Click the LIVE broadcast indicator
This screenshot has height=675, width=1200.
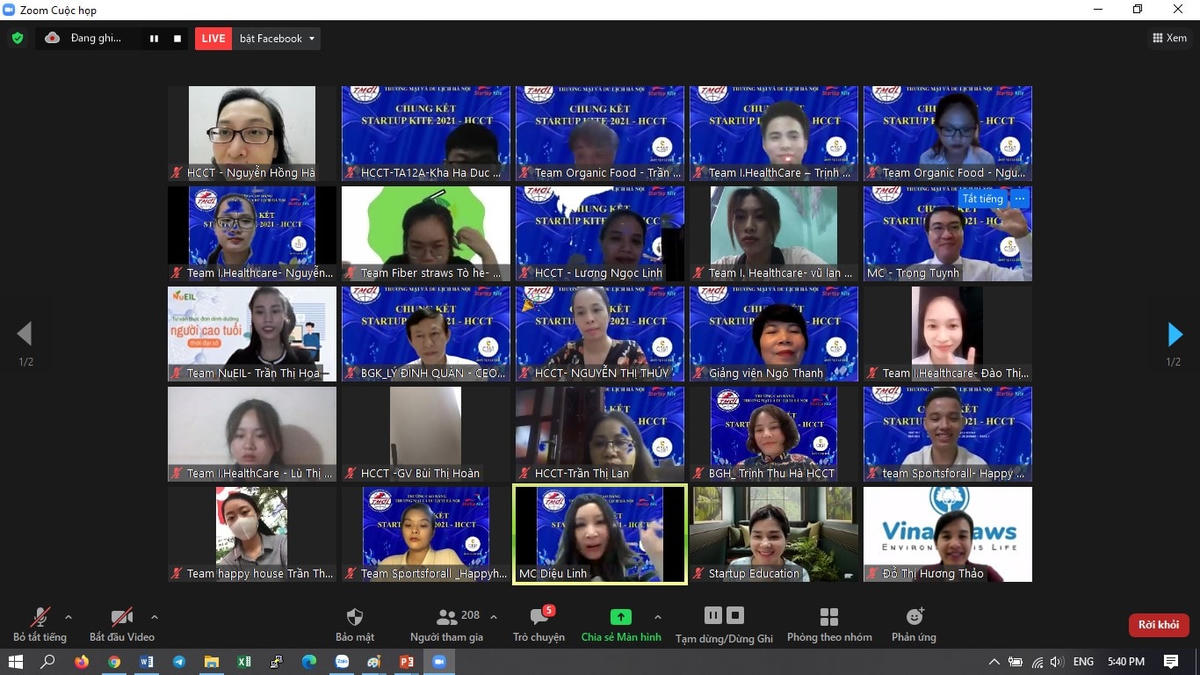coord(213,37)
